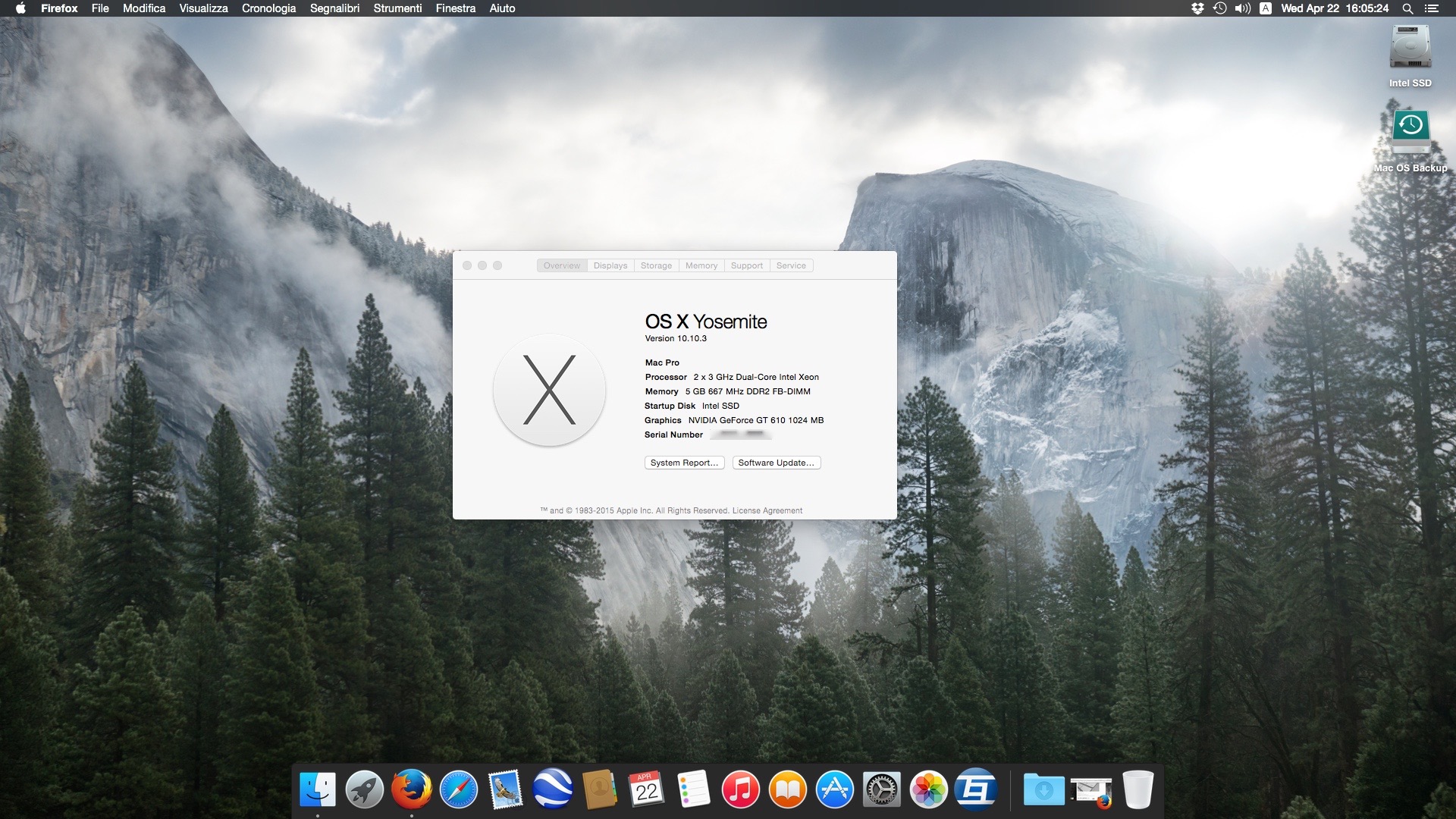The image size is (1456, 819).
Task: Open the Trash in the dock
Action: pos(1138,790)
